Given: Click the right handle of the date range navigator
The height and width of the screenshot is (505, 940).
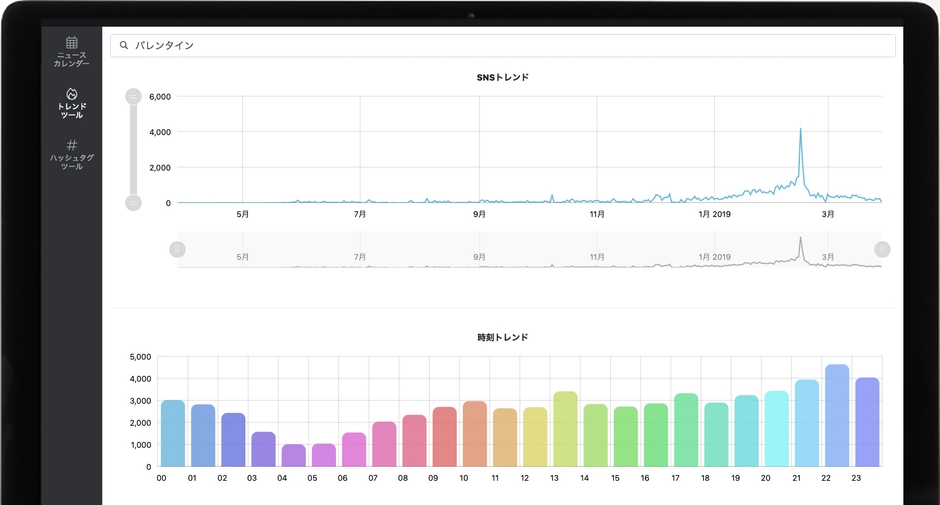Looking at the screenshot, I should coord(882,249).
